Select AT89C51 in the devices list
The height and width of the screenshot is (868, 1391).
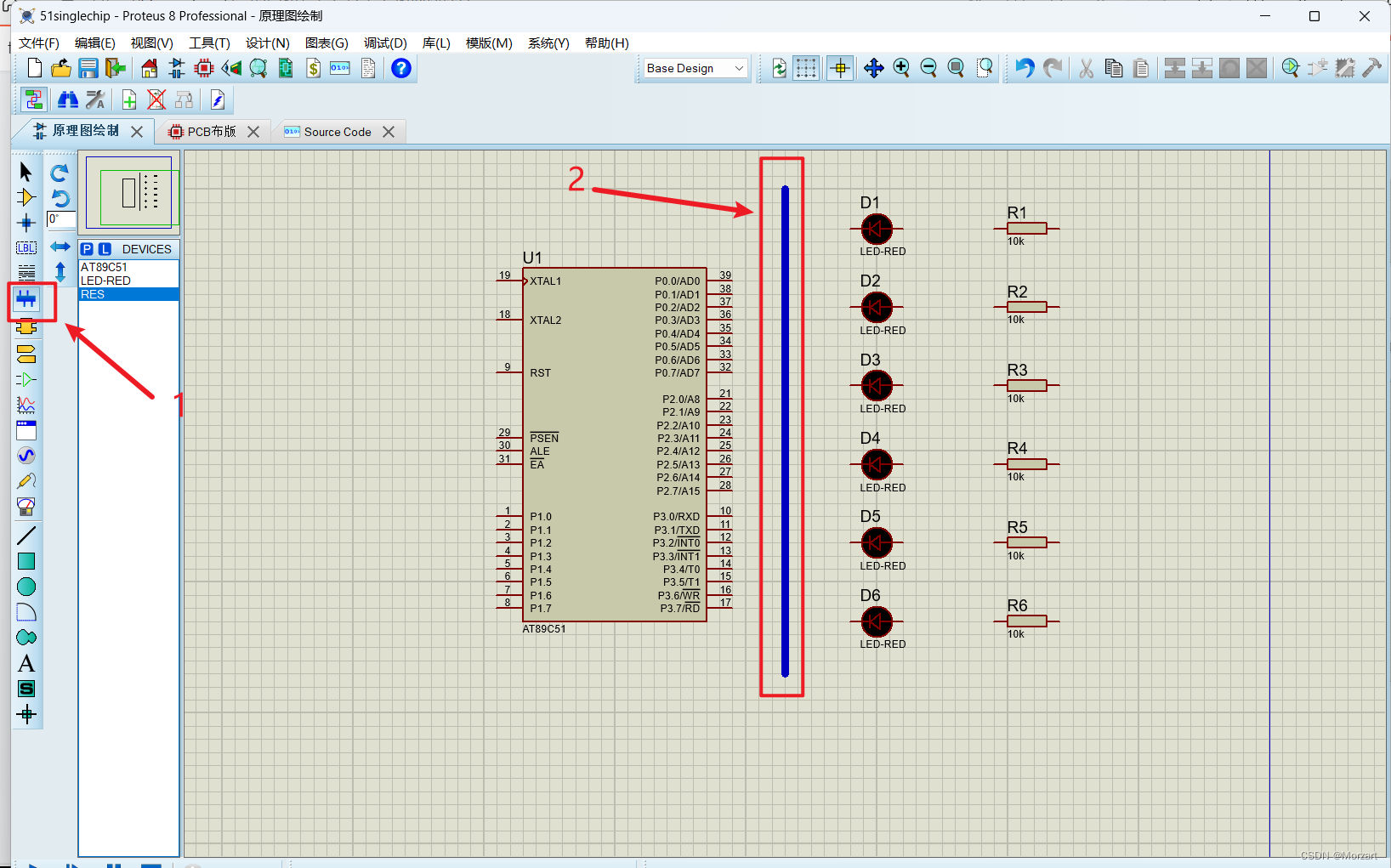128,267
